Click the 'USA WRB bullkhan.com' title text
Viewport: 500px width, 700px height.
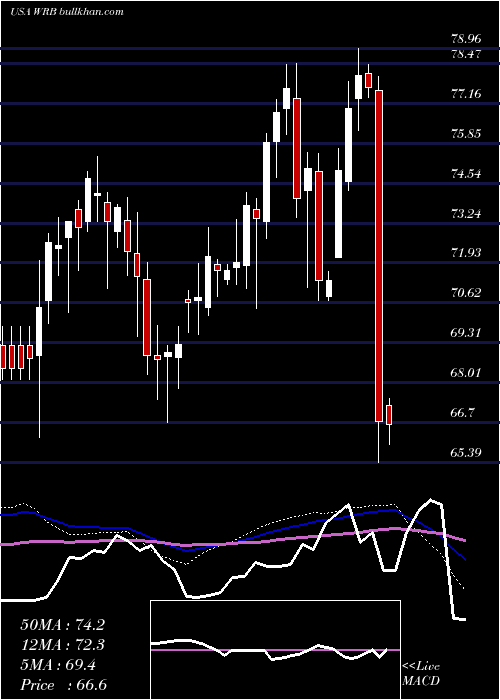(67, 12)
